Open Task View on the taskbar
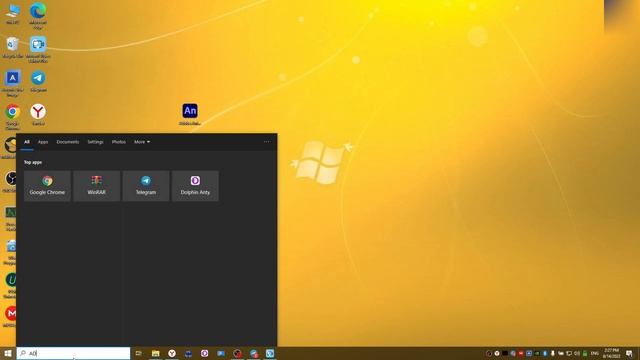640x360 pixels. [138, 353]
